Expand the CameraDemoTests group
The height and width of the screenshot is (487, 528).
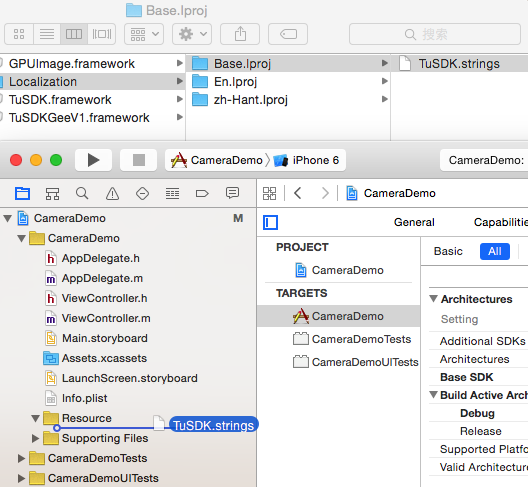[21, 458]
